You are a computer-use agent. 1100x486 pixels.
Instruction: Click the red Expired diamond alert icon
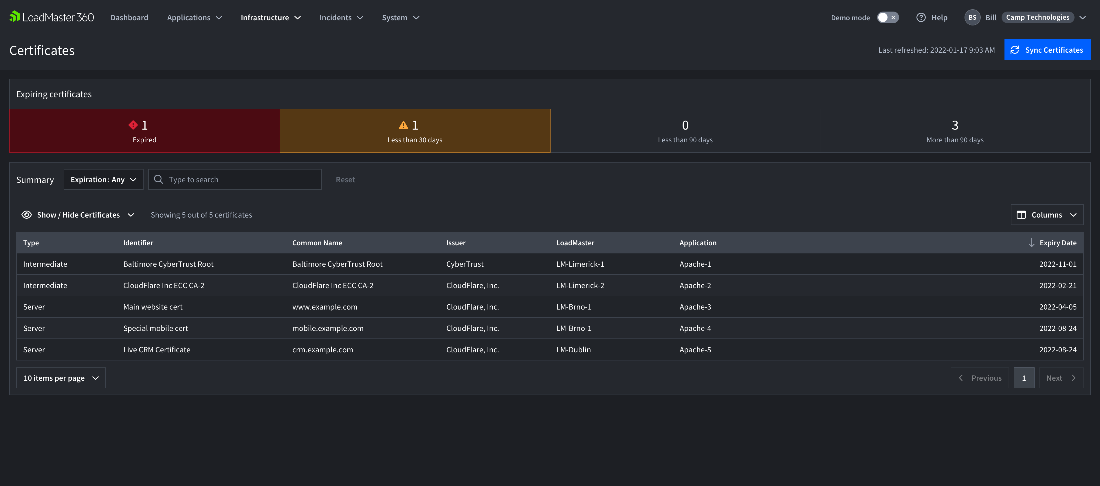[x=132, y=125]
